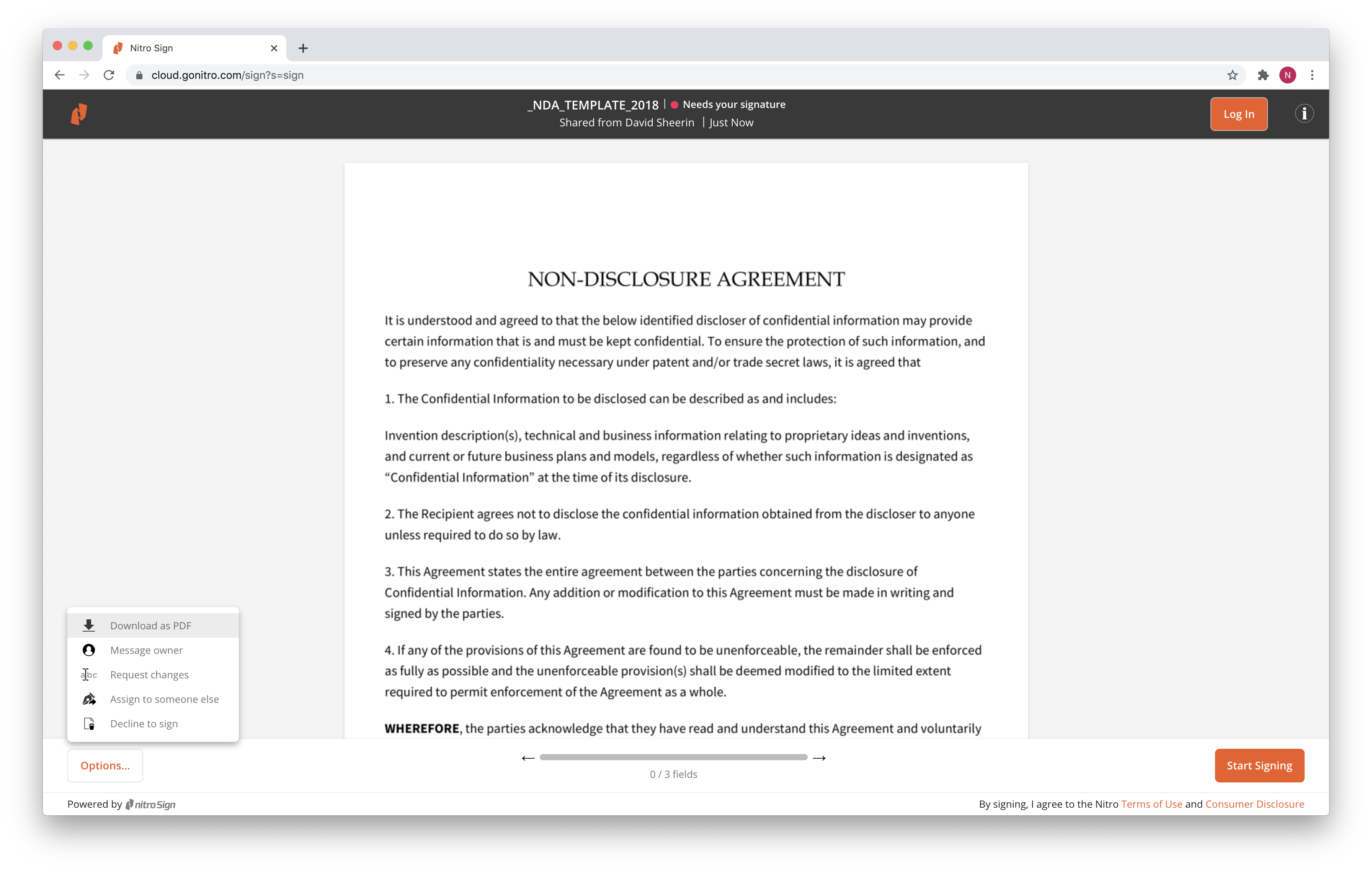Open the Options menu
The height and width of the screenshot is (872, 1372).
click(104, 765)
